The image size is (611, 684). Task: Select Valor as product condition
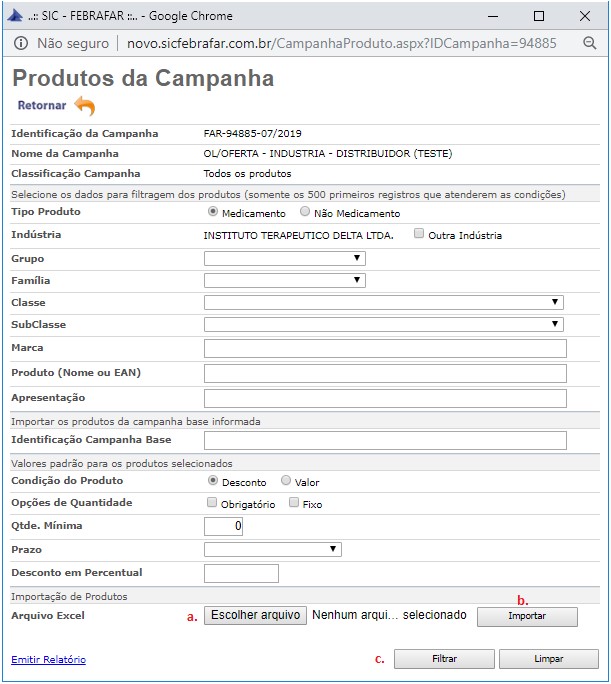click(x=286, y=481)
